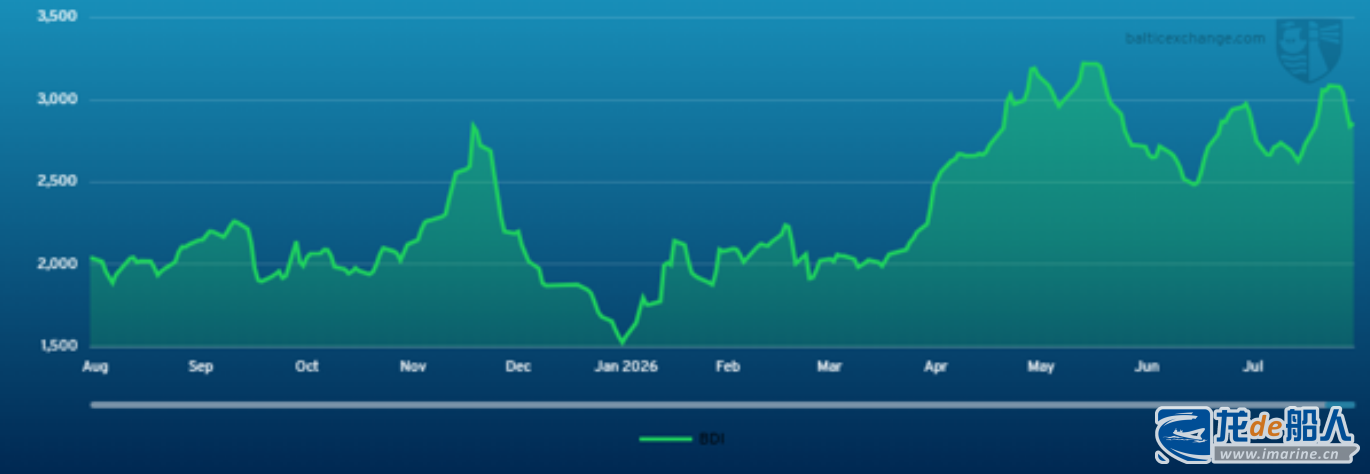Click the Jul label on the x-axis
The width and height of the screenshot is (1370, 474).
pyautogui.click(x=1251, y=367)
